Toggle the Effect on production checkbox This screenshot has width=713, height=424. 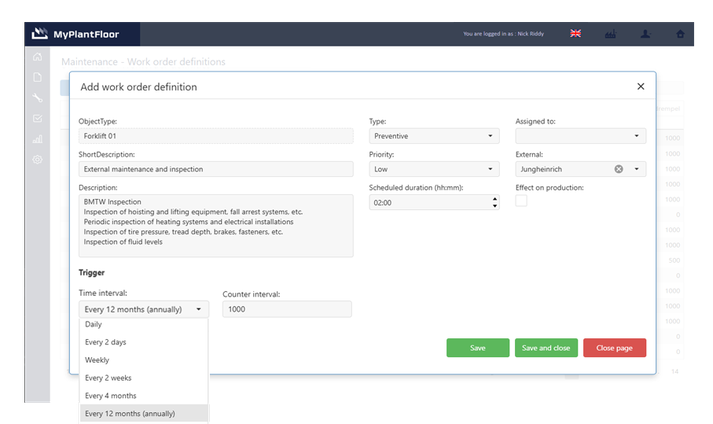point(521,201)
